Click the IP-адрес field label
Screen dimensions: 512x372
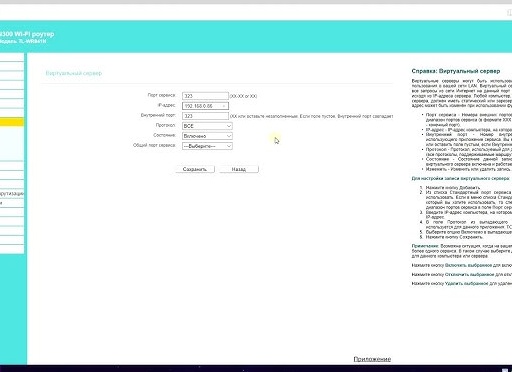pos(166,105)
